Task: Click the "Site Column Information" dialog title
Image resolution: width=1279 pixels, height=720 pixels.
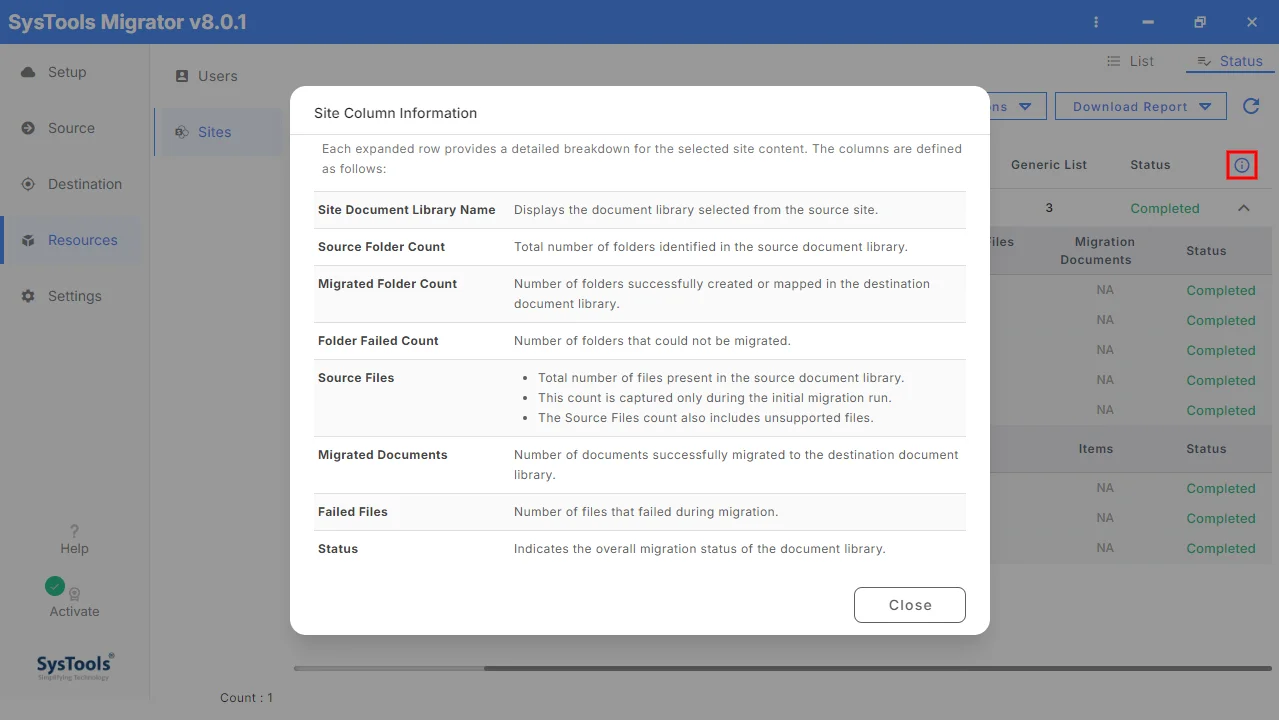Action: click(x=396, y=113)
